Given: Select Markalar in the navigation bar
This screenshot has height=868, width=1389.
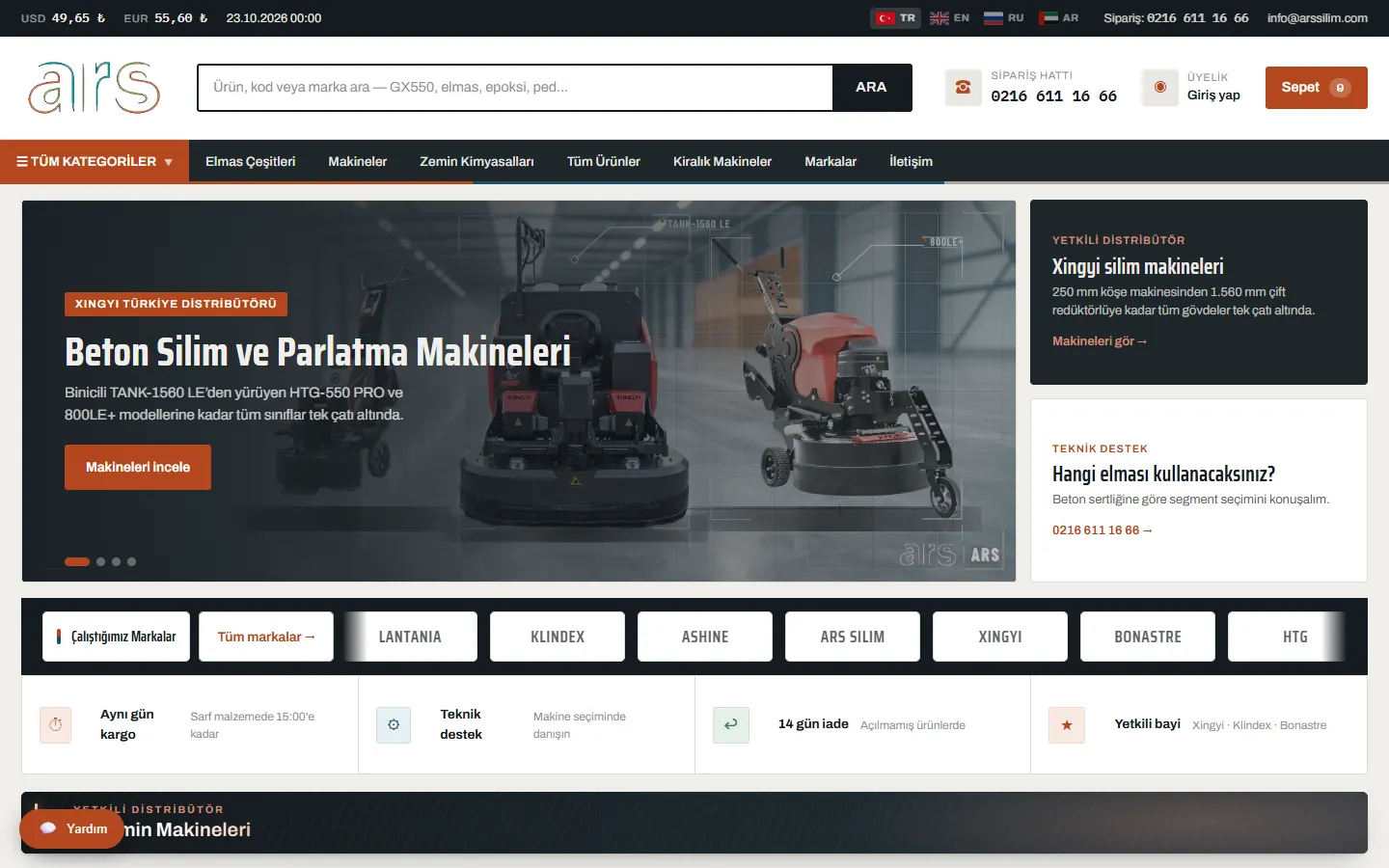Looking at the screenshot, I should point(831,161).
